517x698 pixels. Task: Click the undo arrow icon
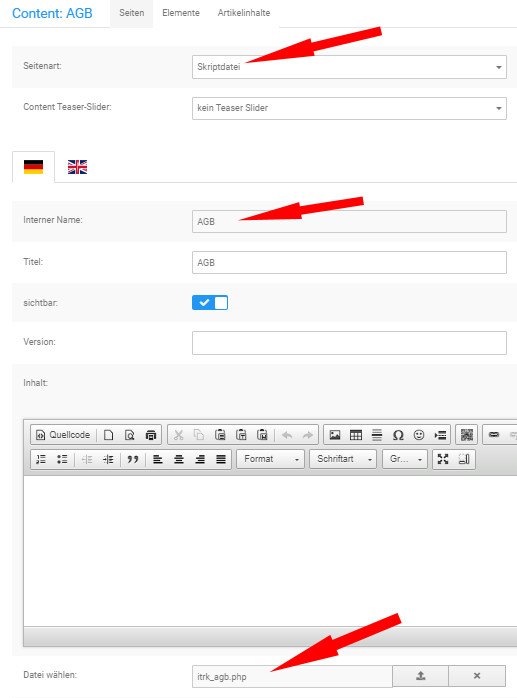click(287, 435)
